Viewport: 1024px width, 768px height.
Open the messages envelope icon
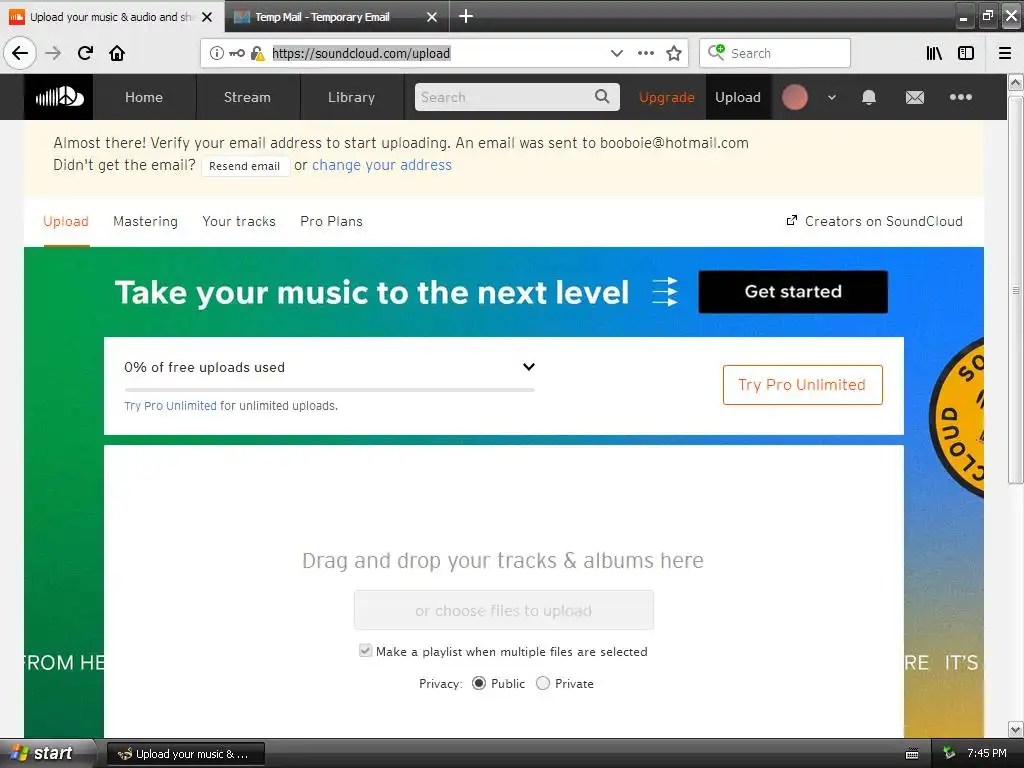[x=914, y=97]
